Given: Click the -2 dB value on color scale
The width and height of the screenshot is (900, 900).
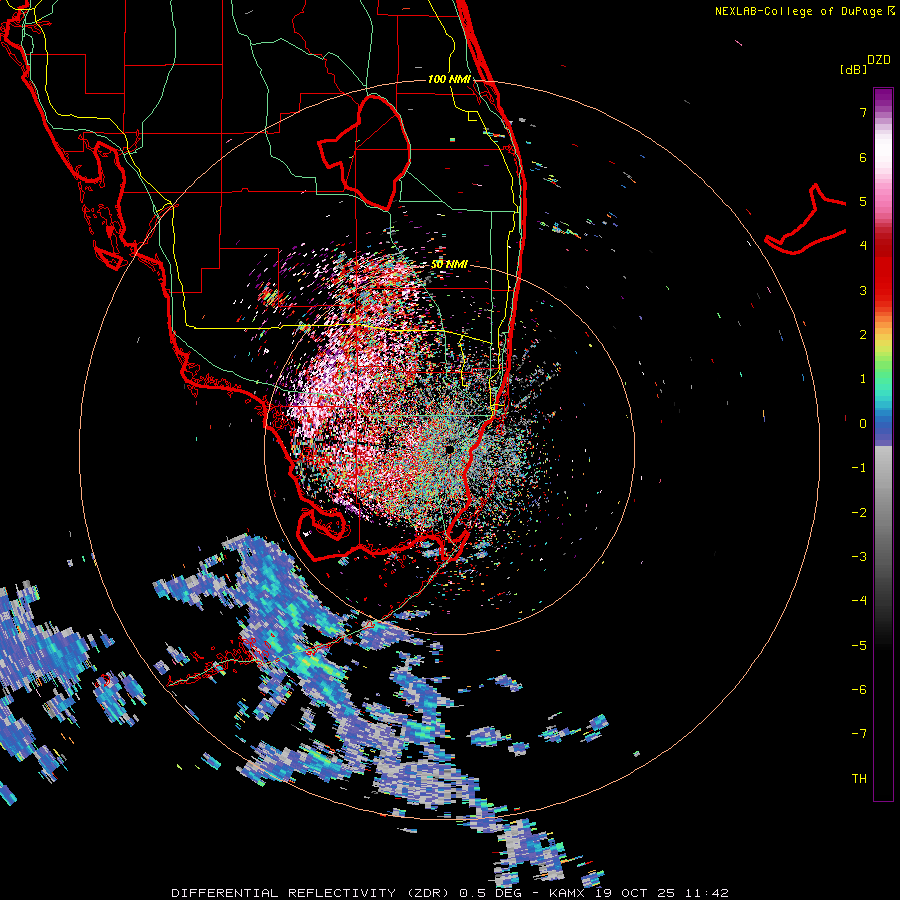Looking at the screenshot, I should coord(859,513).
